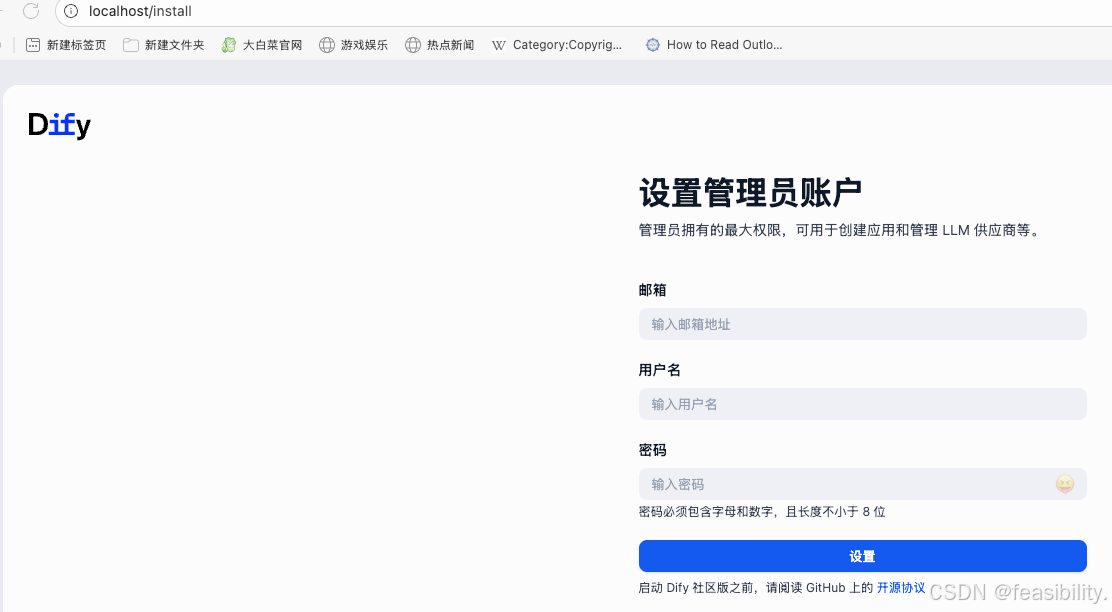Screen dimensions: 1112x612
Task: Focus the 输入用户名 username field
Action: [x=862, y=404]
